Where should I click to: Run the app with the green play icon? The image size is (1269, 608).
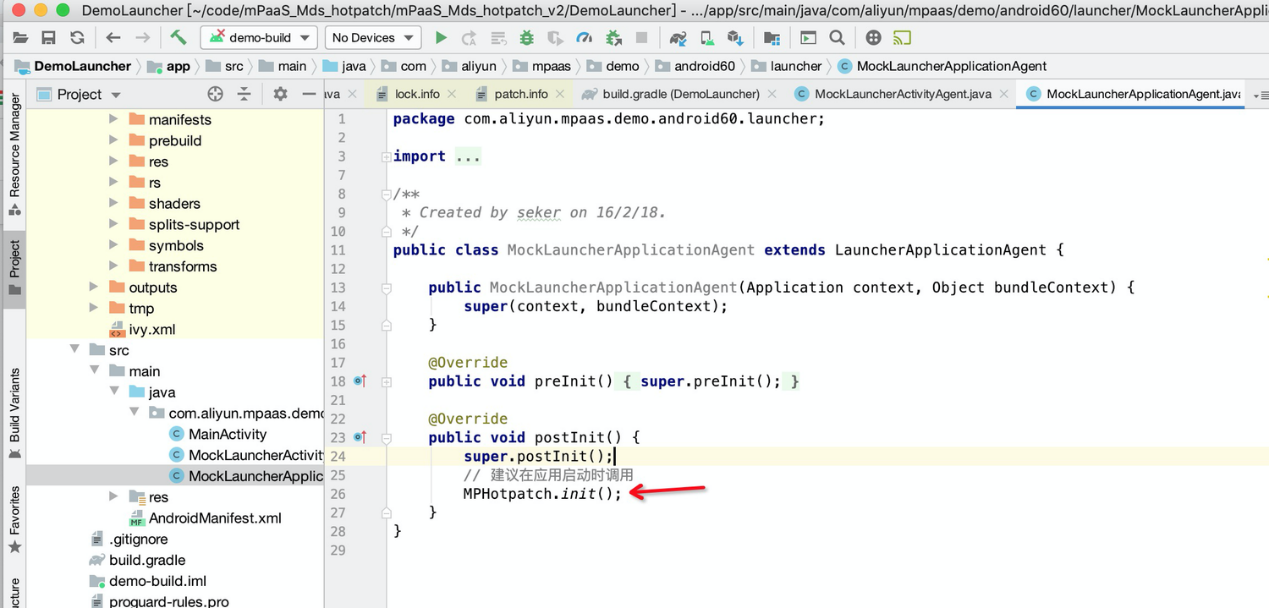pyautogui.click(x=441, y=38)
